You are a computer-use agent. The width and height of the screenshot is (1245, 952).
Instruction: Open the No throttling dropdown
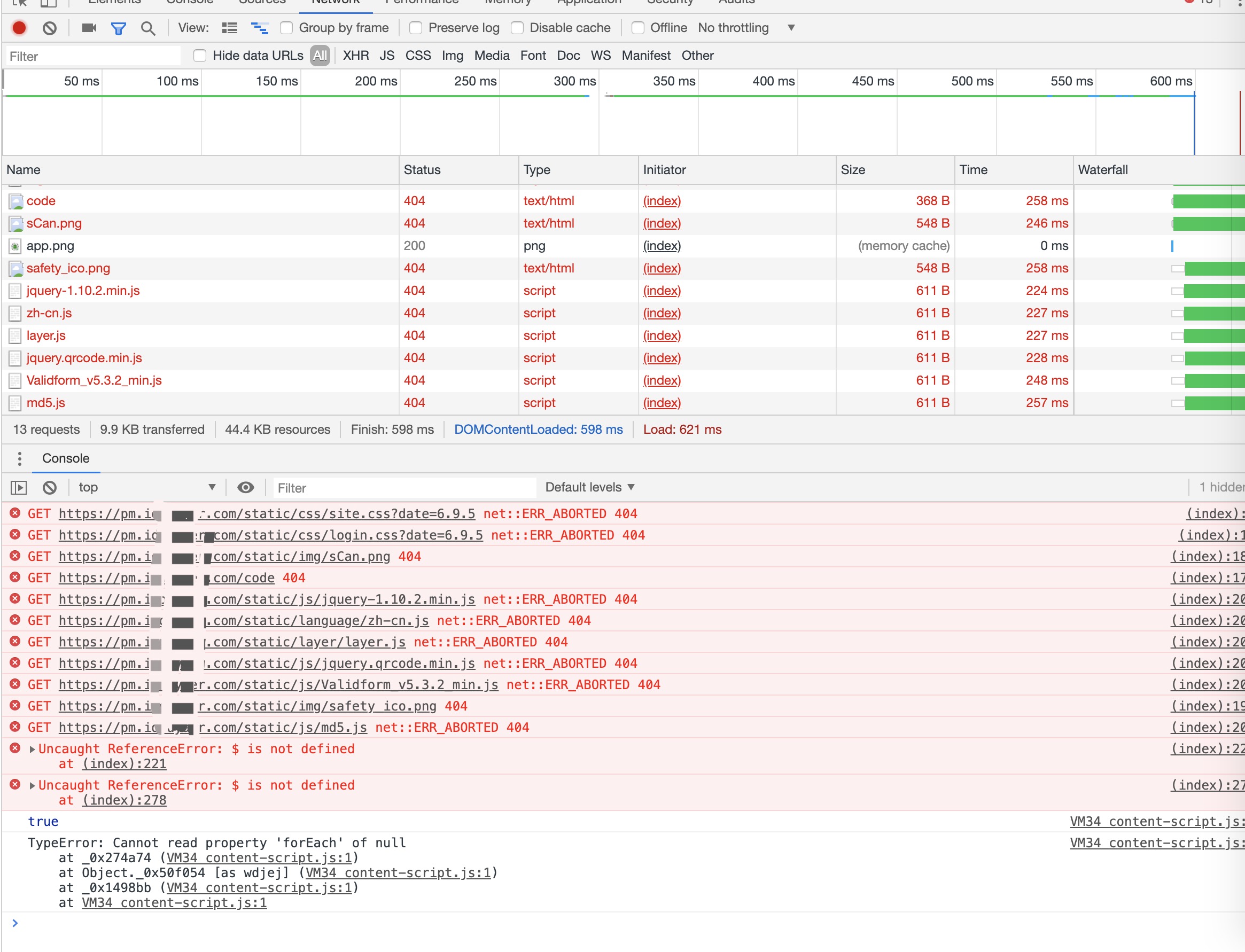tap(746, 28)
